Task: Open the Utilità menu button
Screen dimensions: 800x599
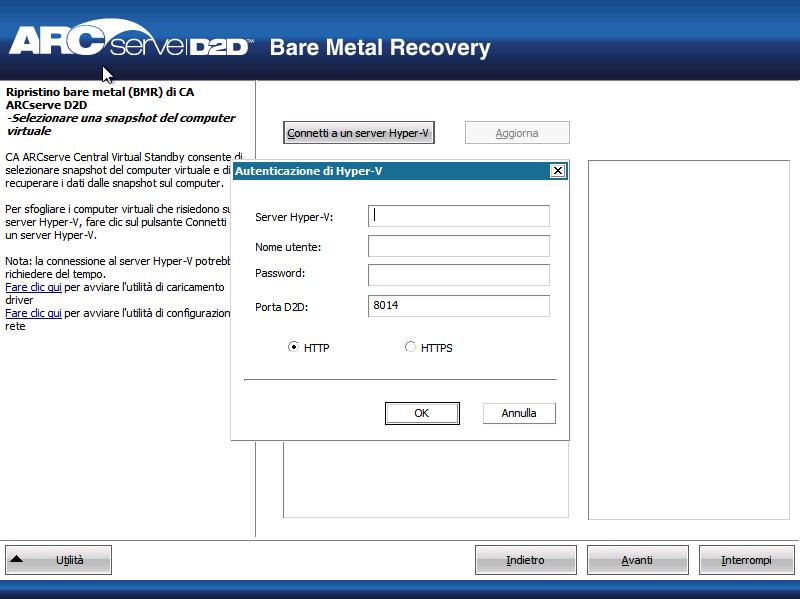Action: [x=58, y=560]
